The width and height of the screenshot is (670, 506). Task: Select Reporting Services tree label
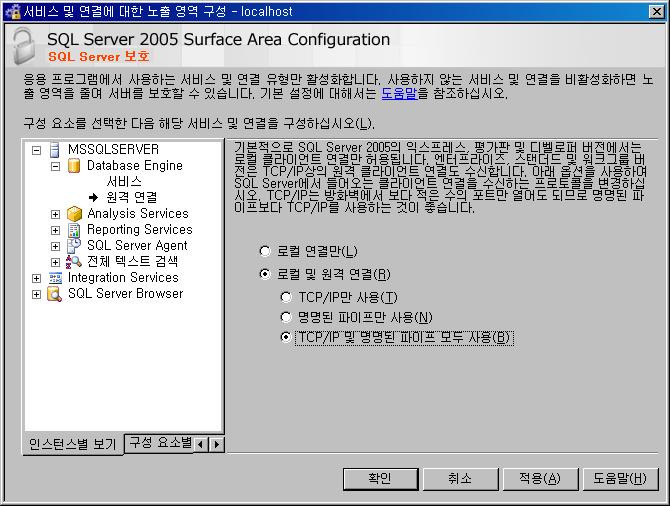coord(140,229)
